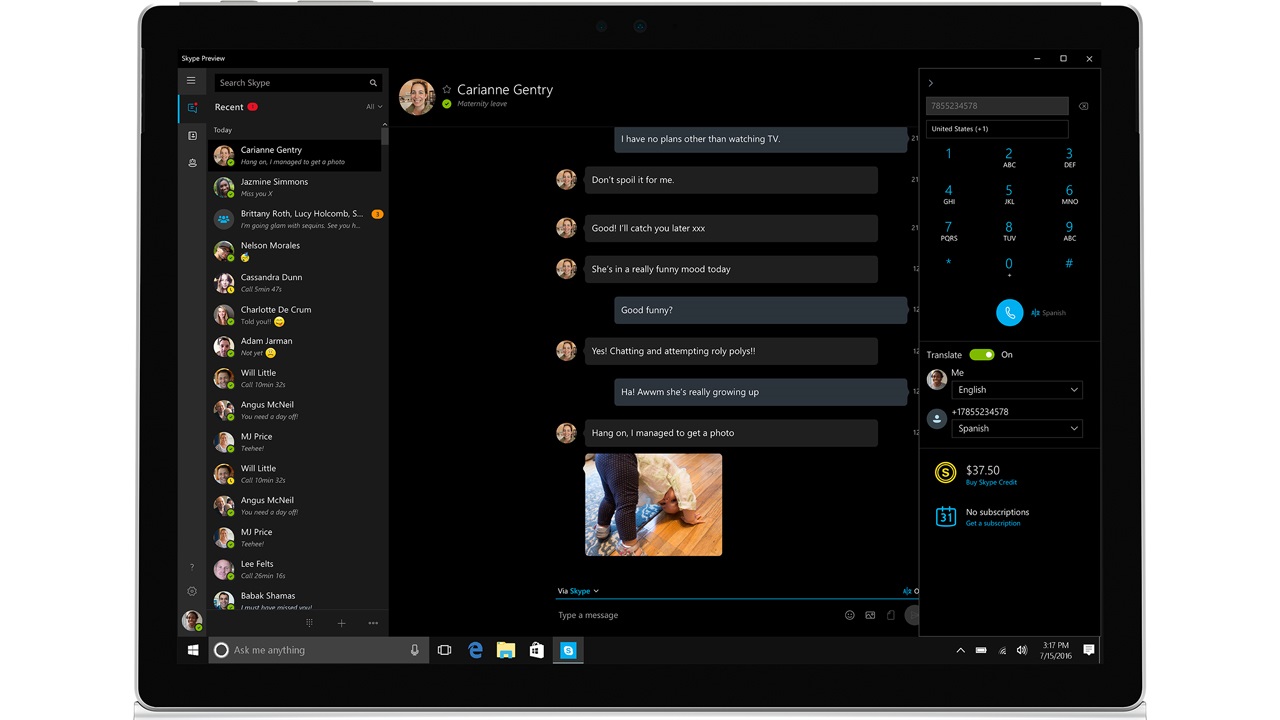Click Get a subscription link
This screenshot has width=1280, height=720.
[x=993, y=523]
